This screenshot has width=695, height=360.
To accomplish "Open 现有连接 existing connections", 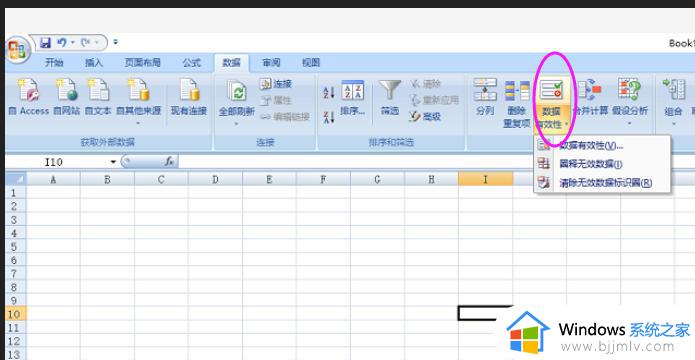I will 189,98.
